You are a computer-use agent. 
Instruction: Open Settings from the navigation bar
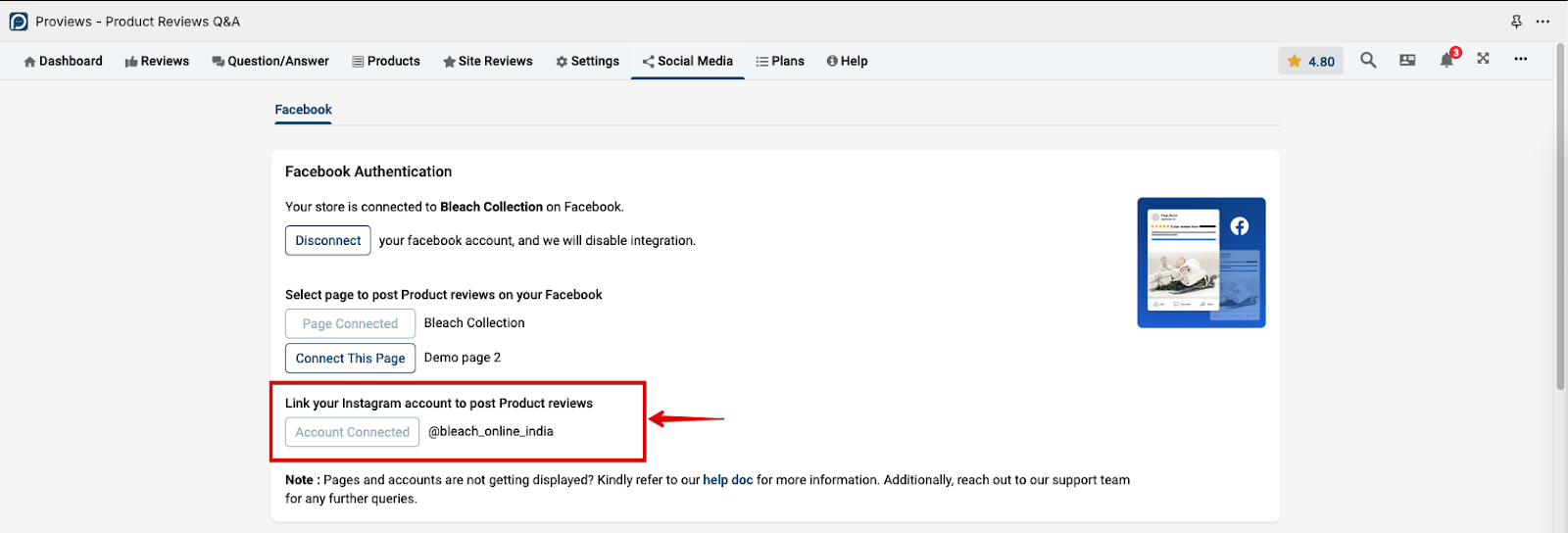(x=587, y=61)
